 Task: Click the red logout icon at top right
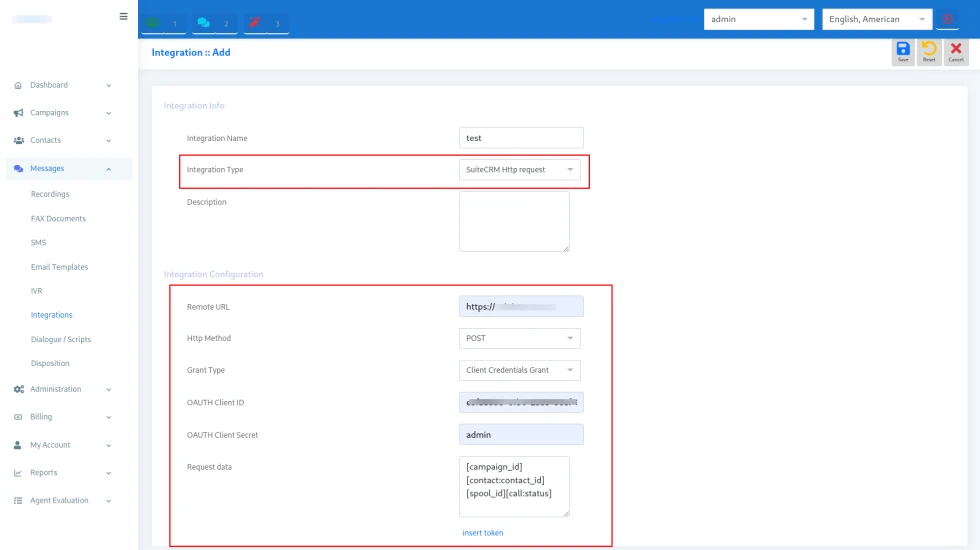click(948, 19)
